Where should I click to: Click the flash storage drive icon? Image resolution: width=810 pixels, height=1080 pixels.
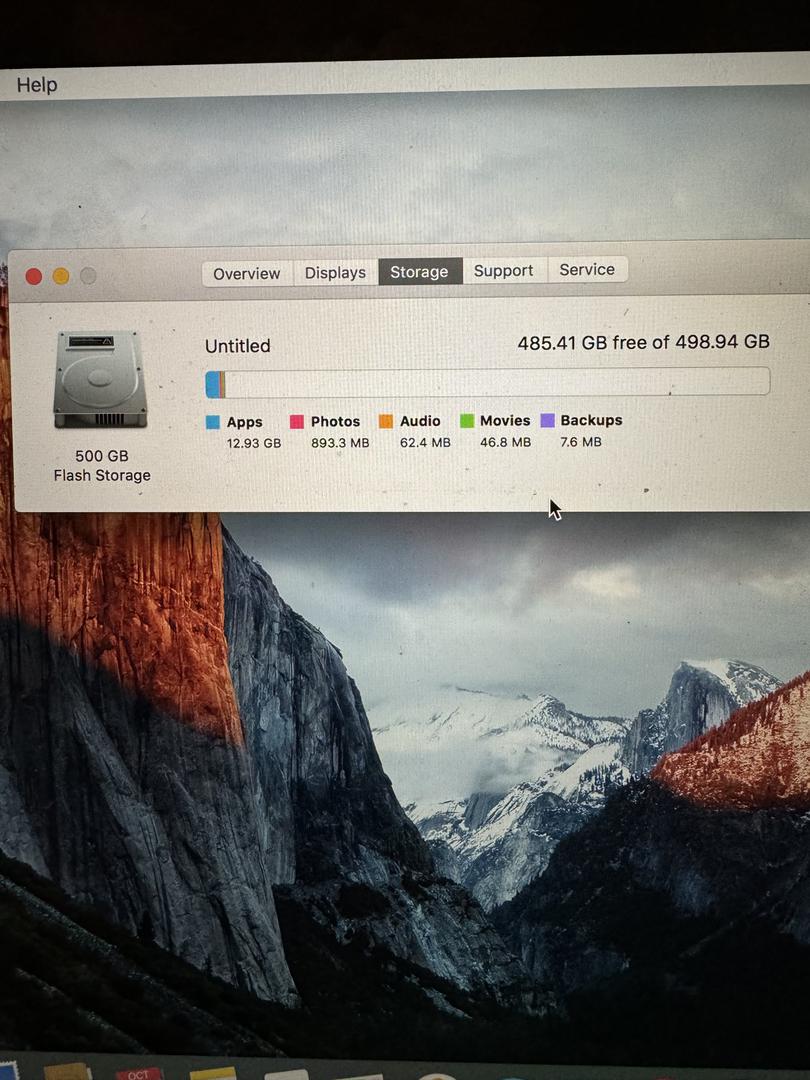pos(101,380)
